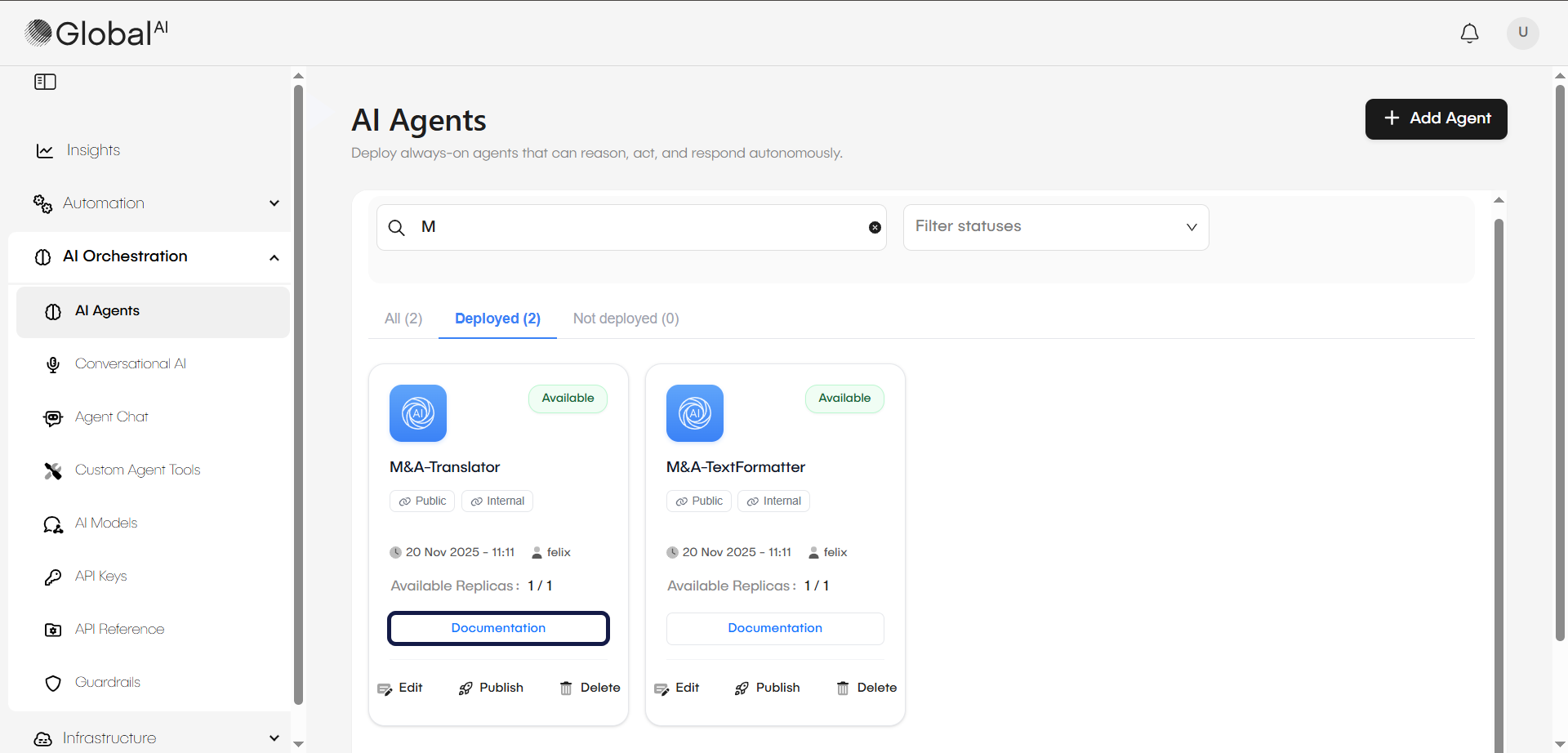Collapse the AI Orchestration section
Viewport: 1568px width, 753px height.
(x=274, y=257)
